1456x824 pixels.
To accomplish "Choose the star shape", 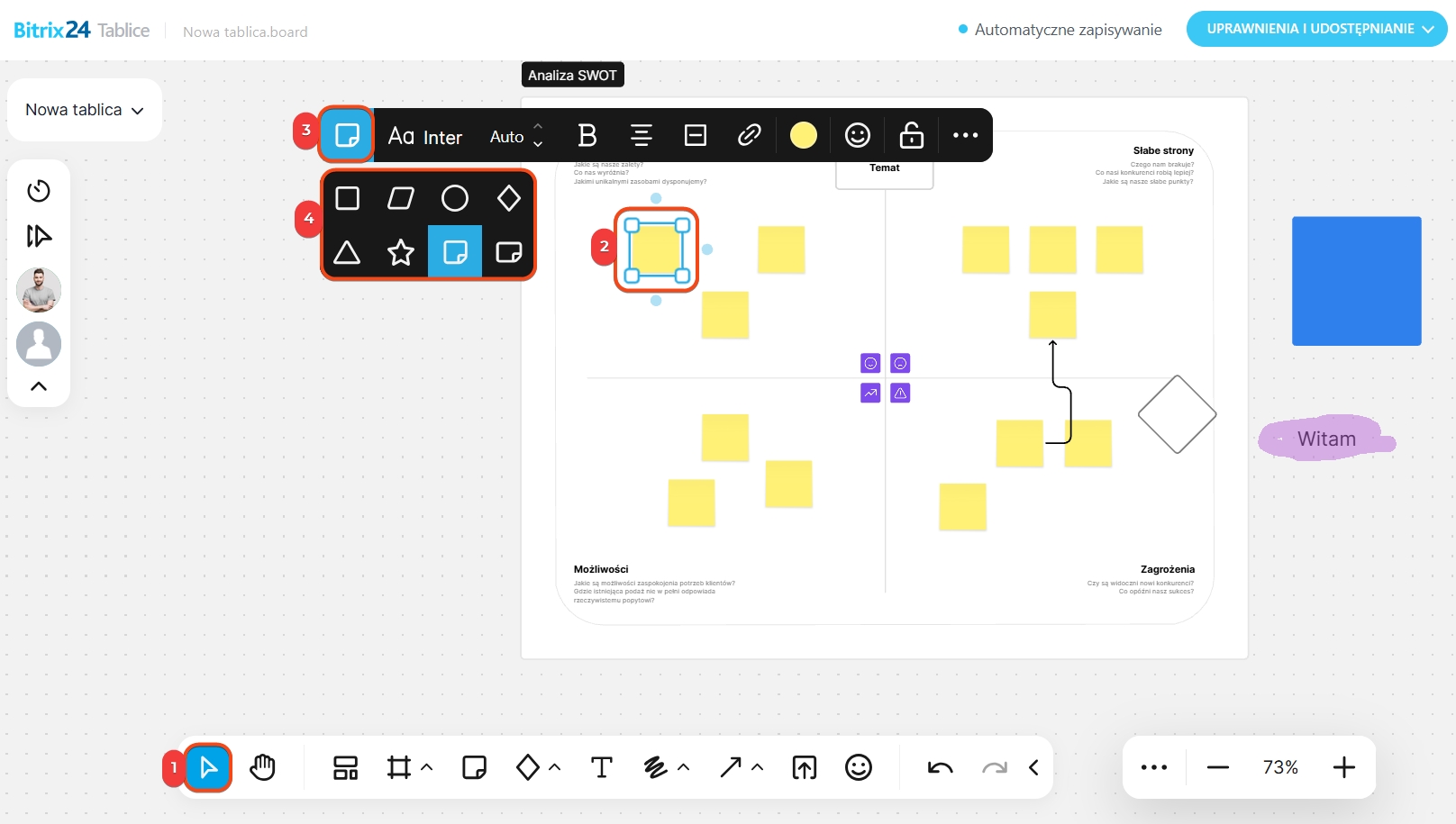I will [401, 252].
